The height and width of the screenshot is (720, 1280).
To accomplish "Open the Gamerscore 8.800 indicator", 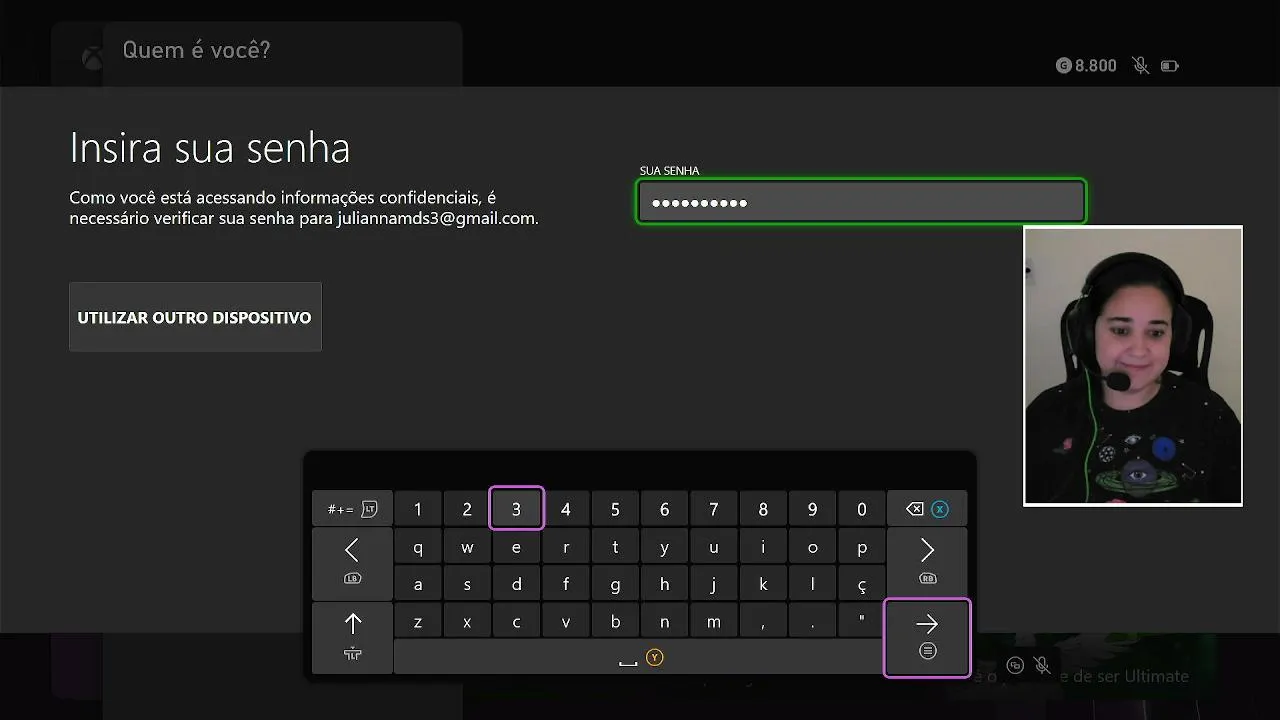I will 1086,66.
